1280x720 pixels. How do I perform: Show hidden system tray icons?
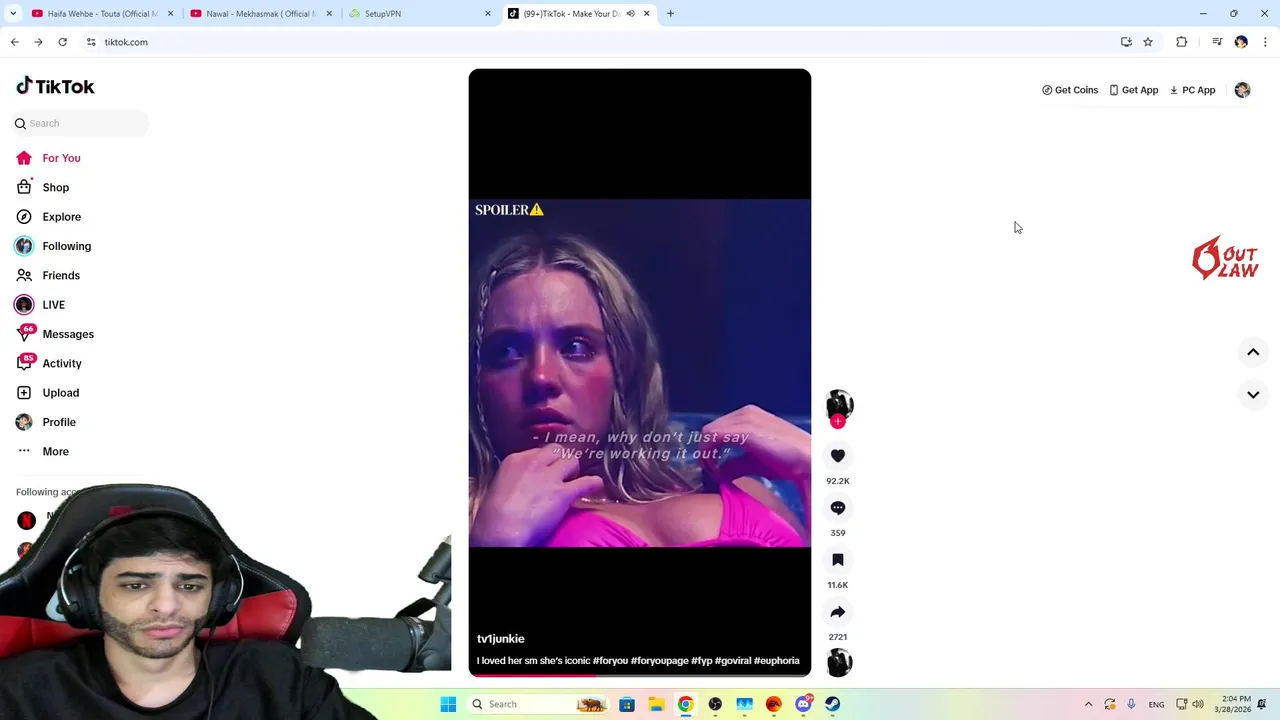tap(1088, 704)
